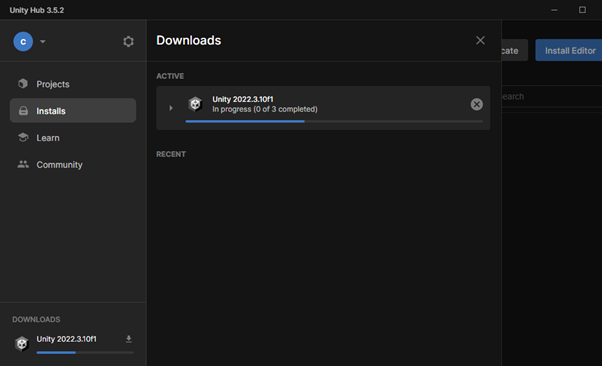Click the Unity logo in active download
602x366 pixels.
pyautogui.click(x=195, y=104)
